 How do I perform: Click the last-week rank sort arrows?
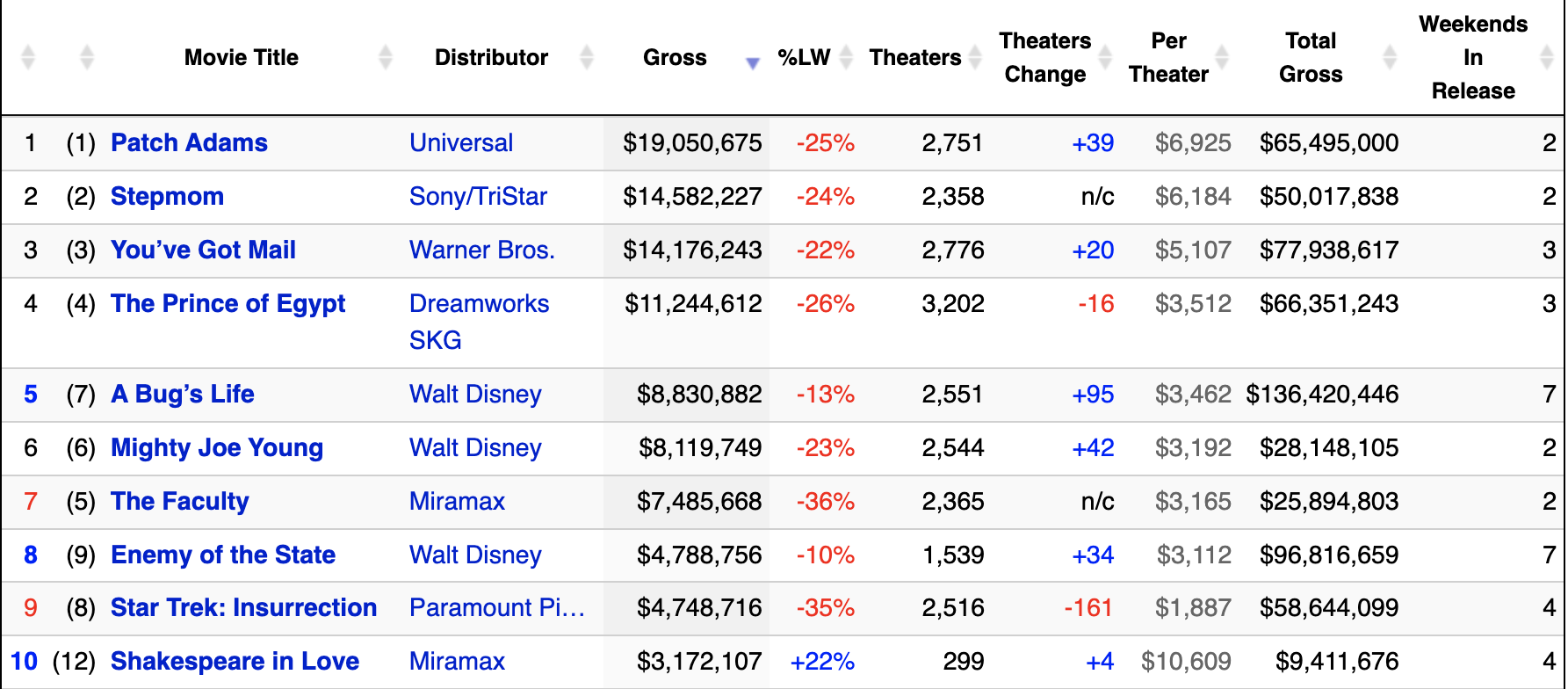(86, 58)
